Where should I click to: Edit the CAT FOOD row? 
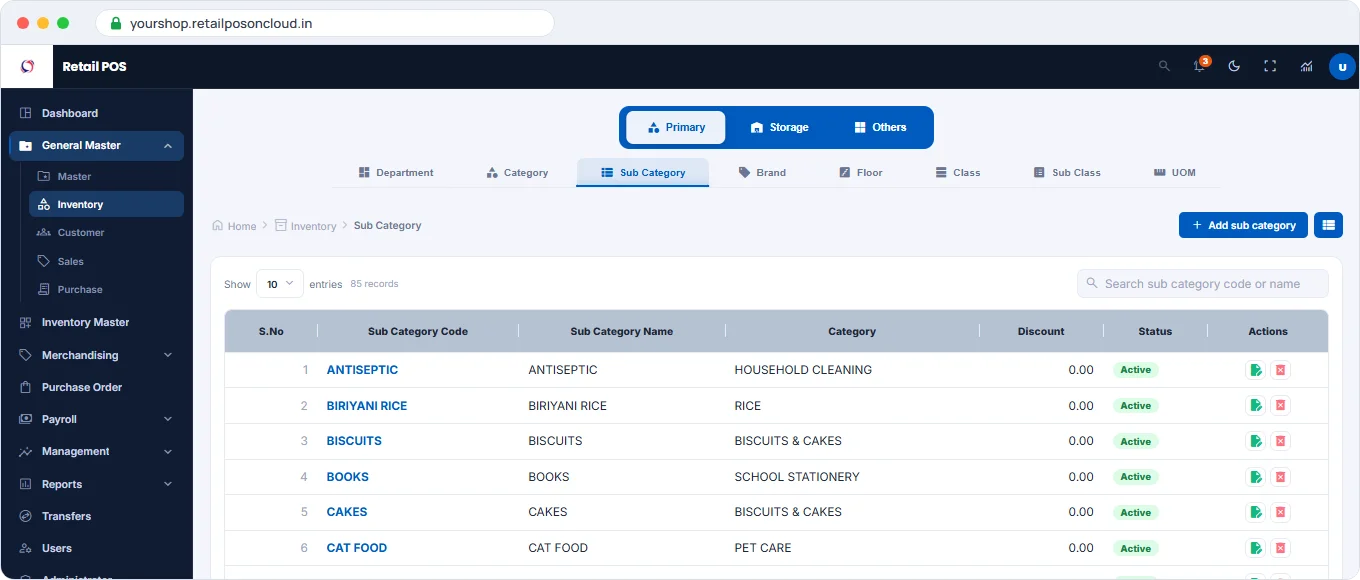(x=1255, y=548)
